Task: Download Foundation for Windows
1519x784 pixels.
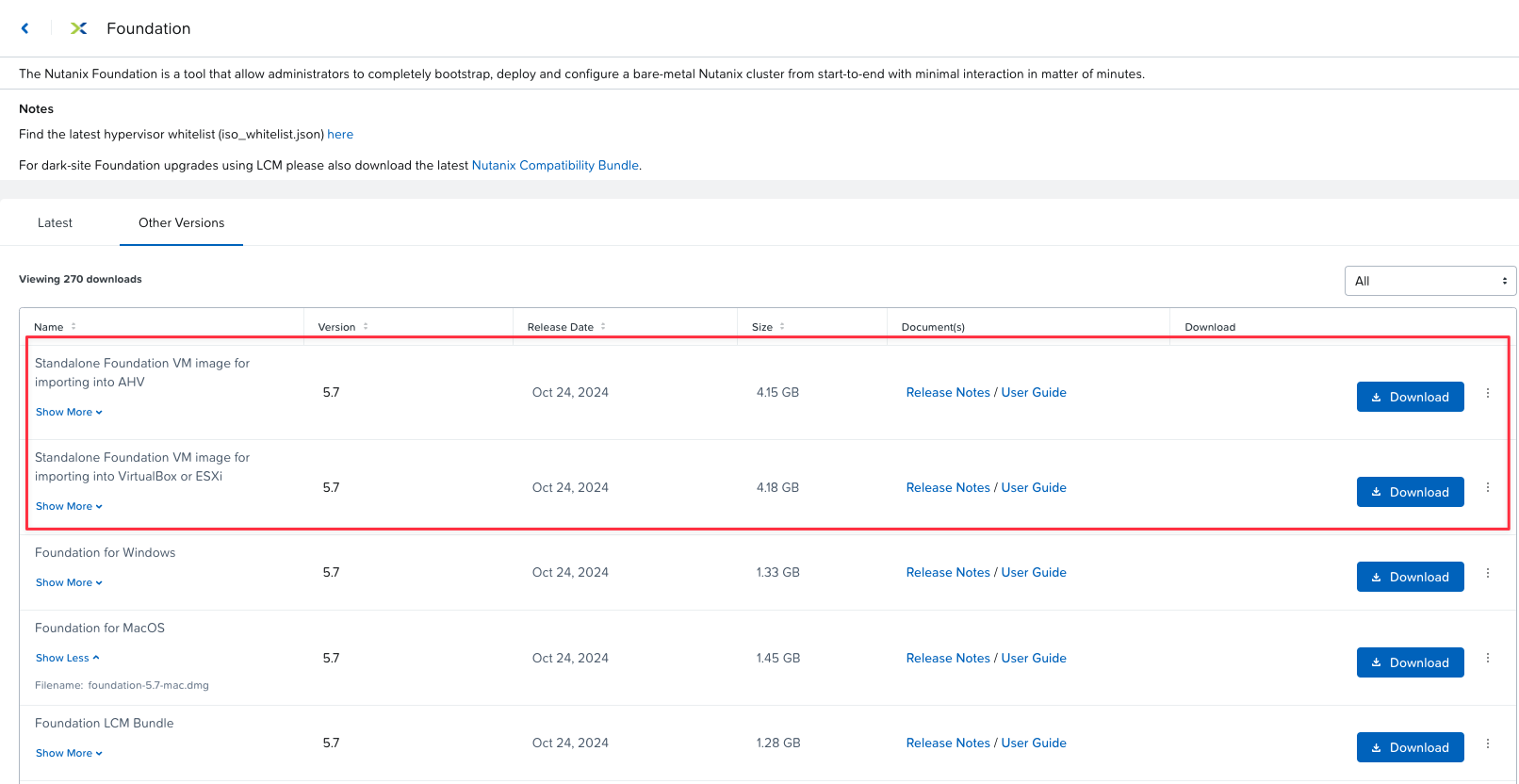Action: point(1410,577)
